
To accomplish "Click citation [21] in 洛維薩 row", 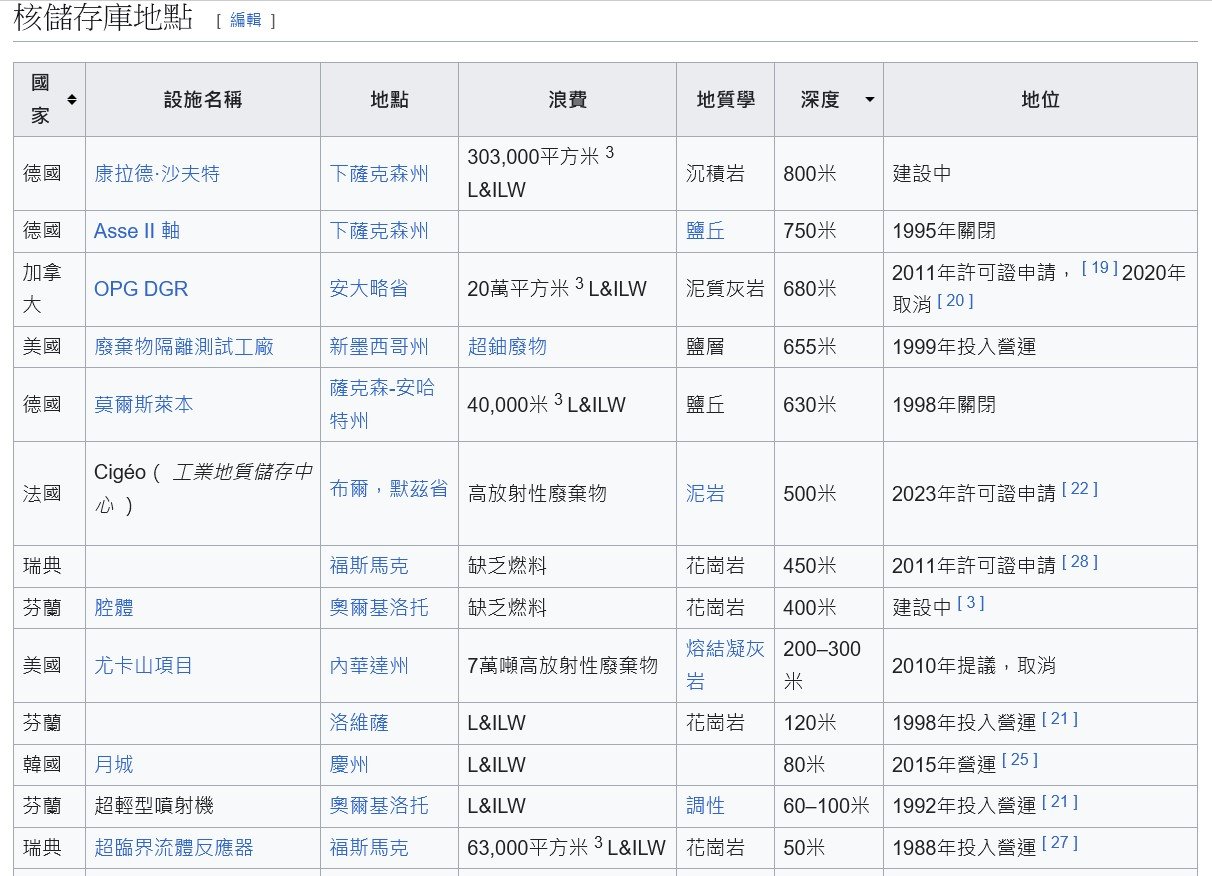I will click(1060, 719).
